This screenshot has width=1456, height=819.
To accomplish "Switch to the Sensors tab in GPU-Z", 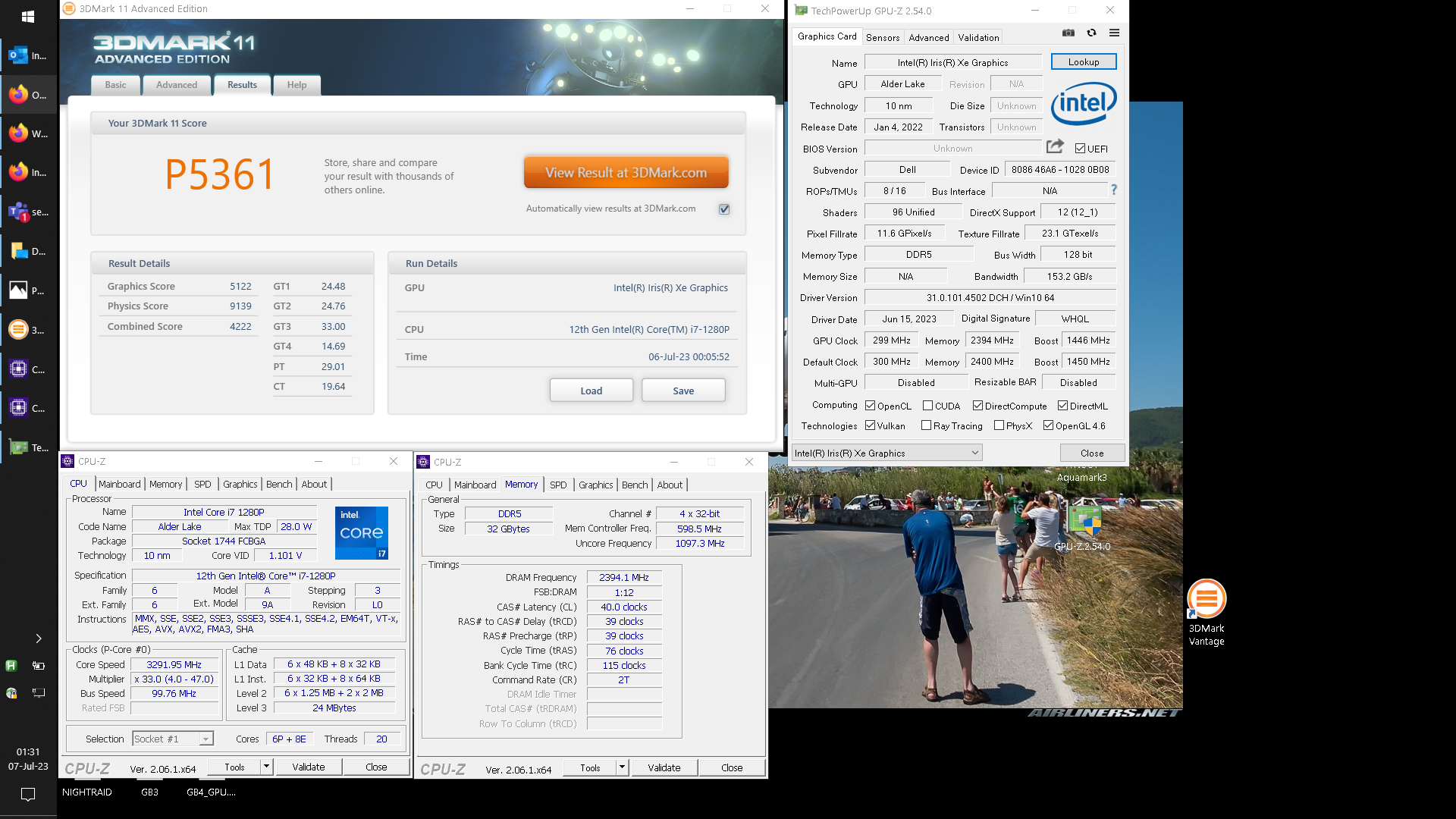I will tap(883, 37).
